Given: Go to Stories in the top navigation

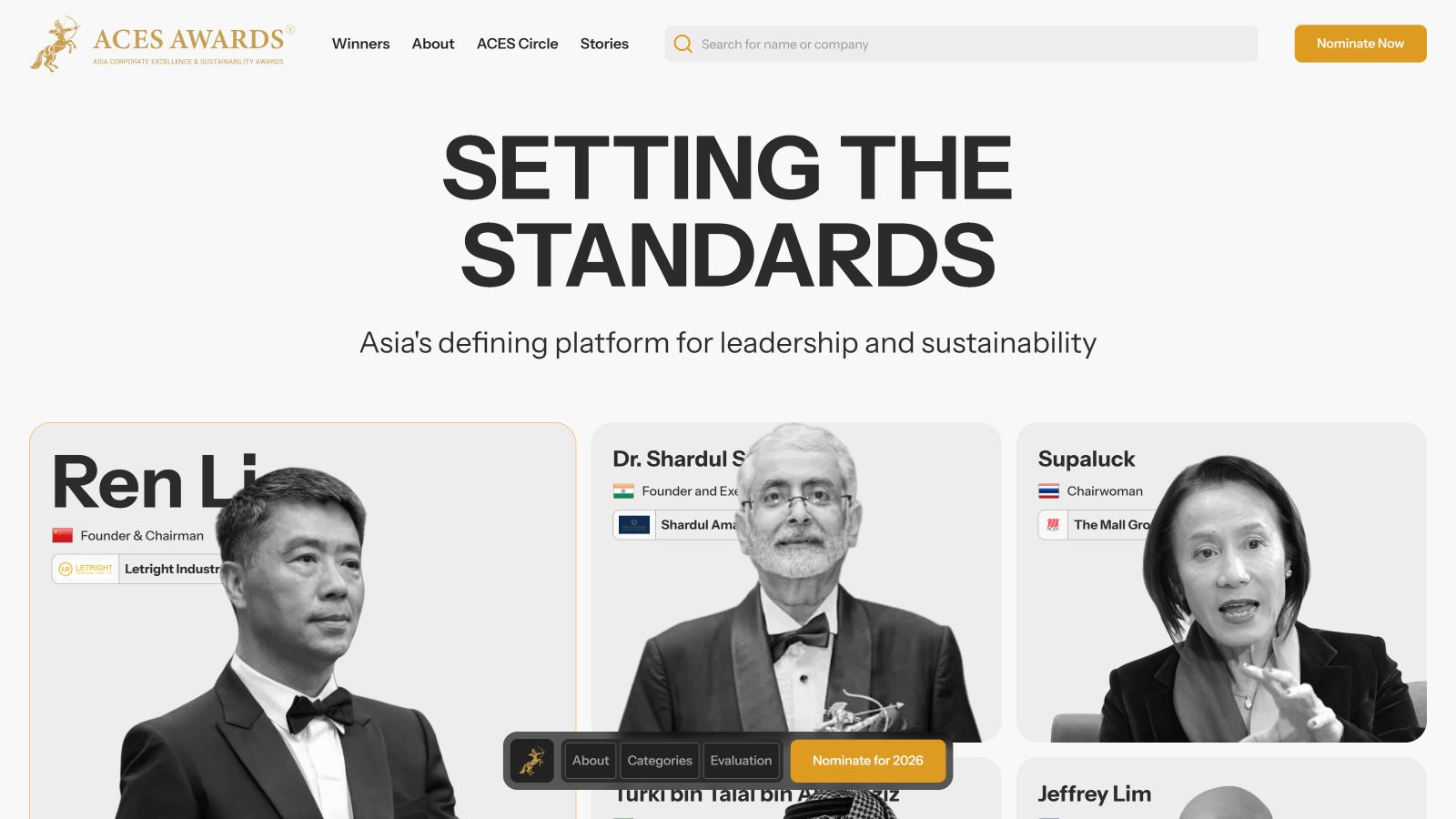Looking at the screenshot, I should [604, 44].
